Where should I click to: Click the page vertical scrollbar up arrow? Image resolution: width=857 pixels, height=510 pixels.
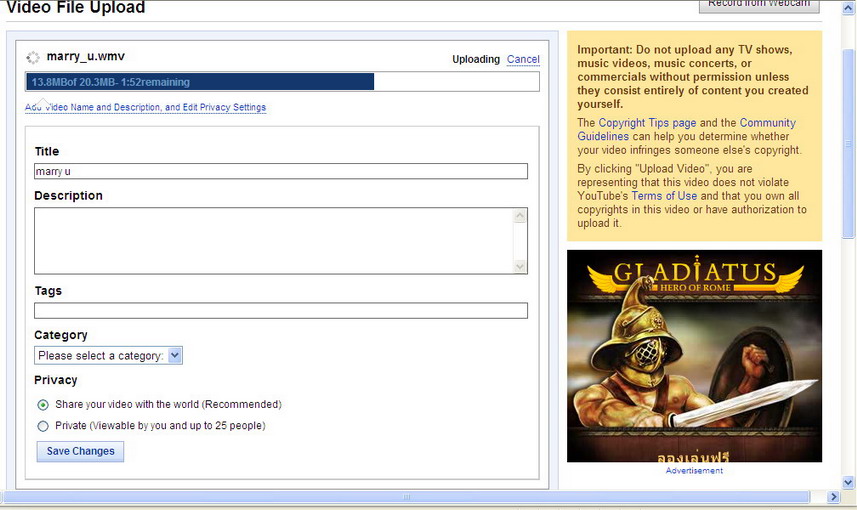click(x=848, y=8)
